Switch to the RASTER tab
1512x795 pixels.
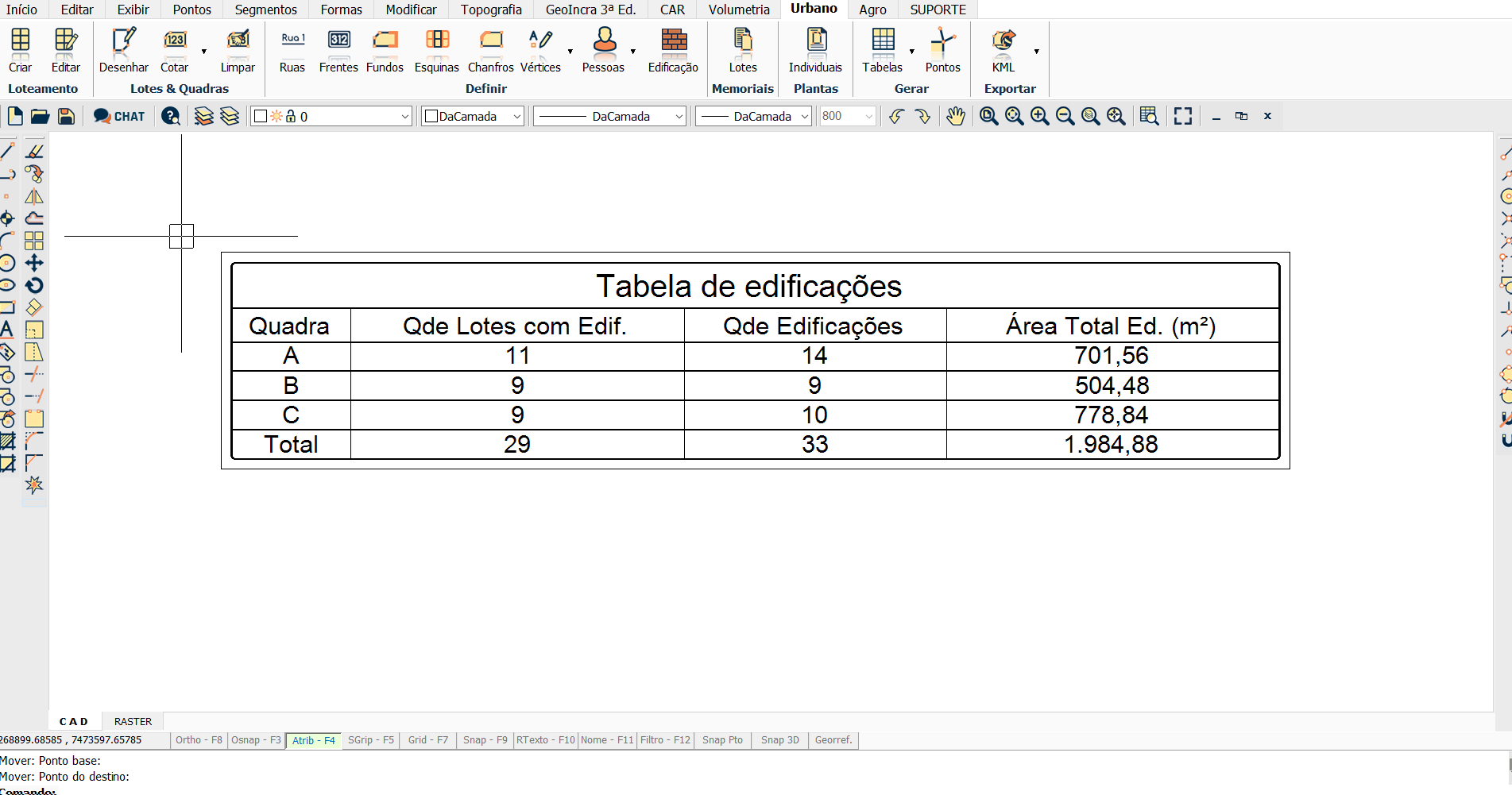[133, 722]
